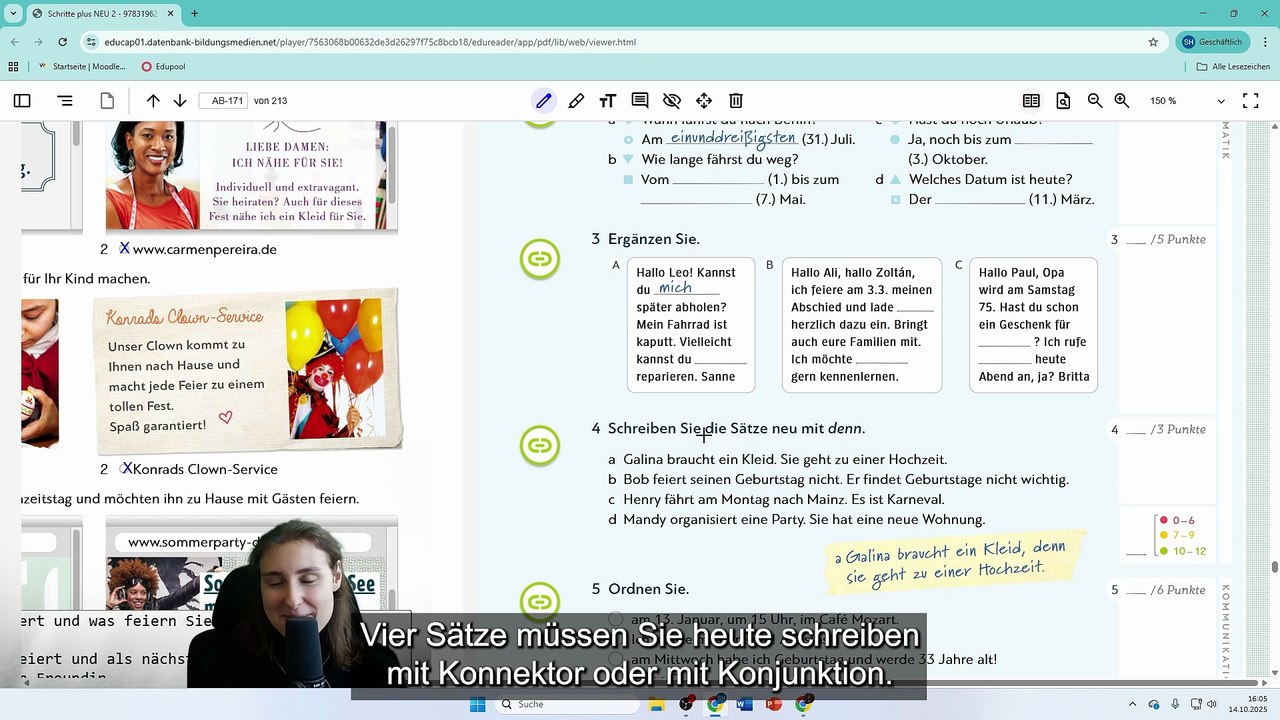Click the address bar URL
The width and height of the screenshot is (1280, 720).
pos(370,42)
